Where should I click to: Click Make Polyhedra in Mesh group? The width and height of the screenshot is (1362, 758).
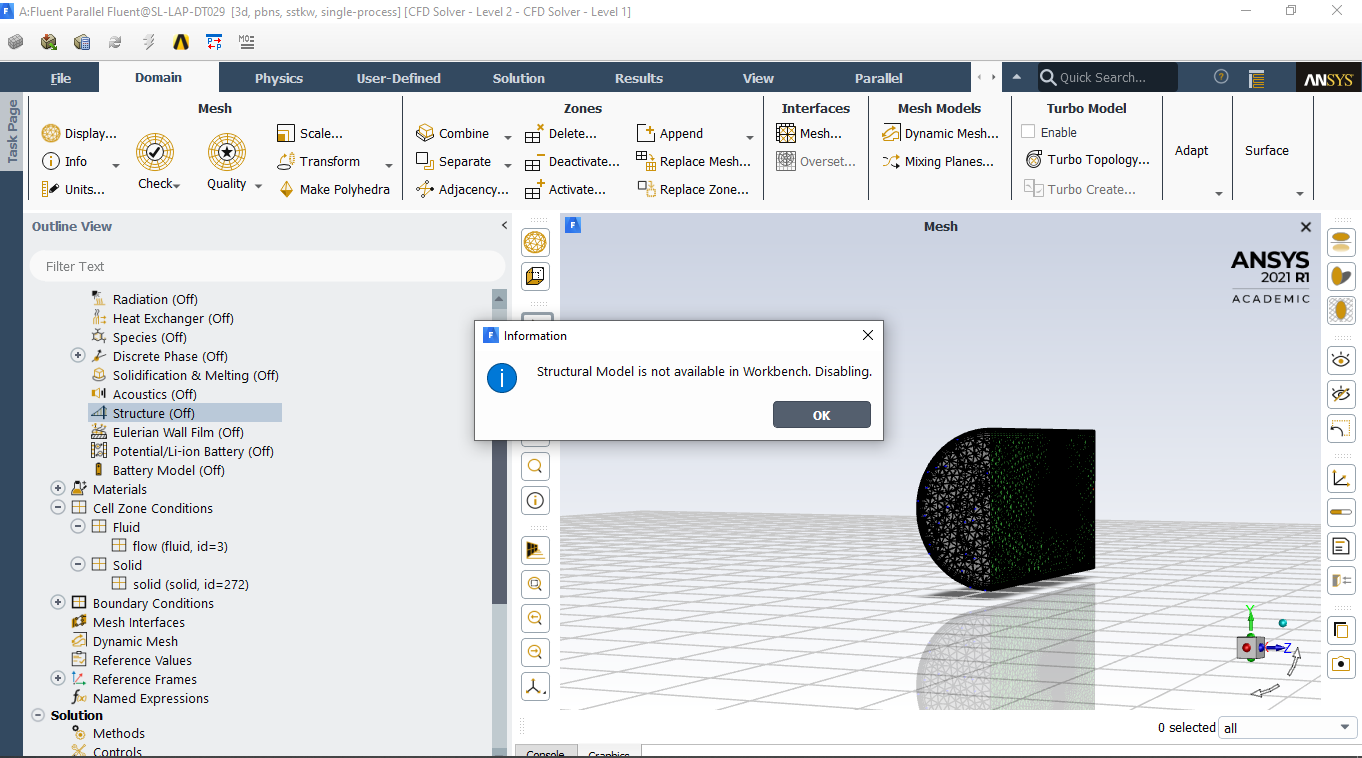(x=333, y=189)
